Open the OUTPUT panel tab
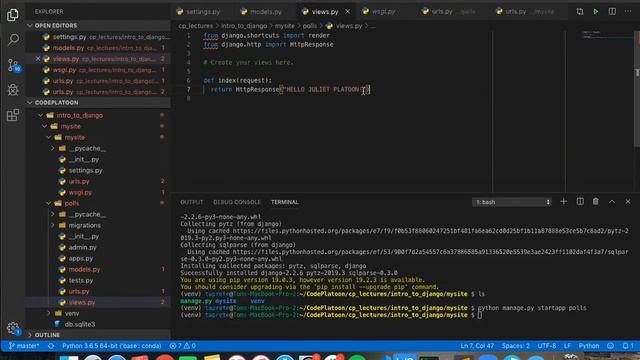640x360 pixels. coord(191,202)
